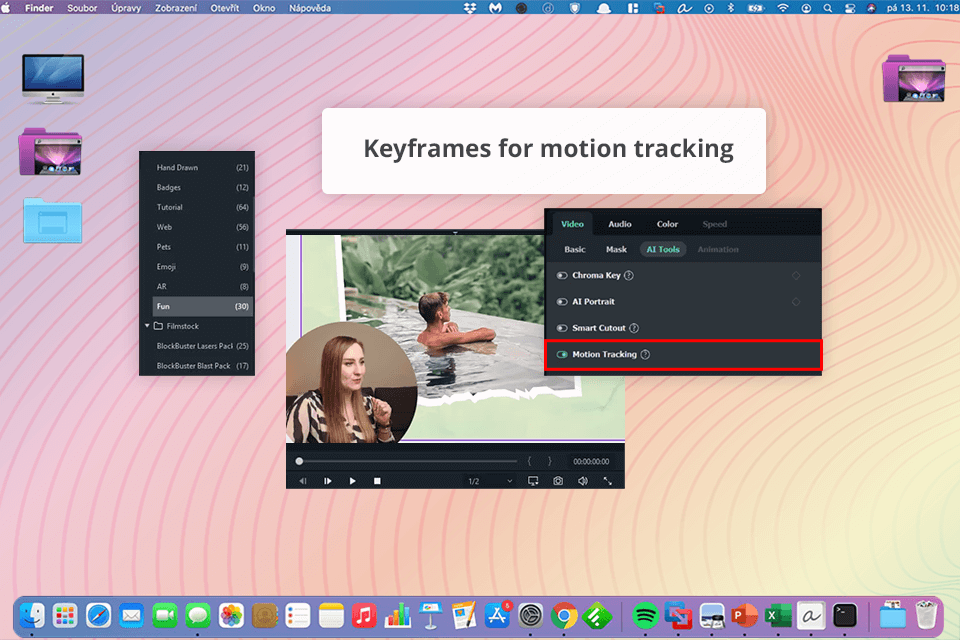Select the Emoji category
Viewport: 960px width, 640px height.
point(203,266)
